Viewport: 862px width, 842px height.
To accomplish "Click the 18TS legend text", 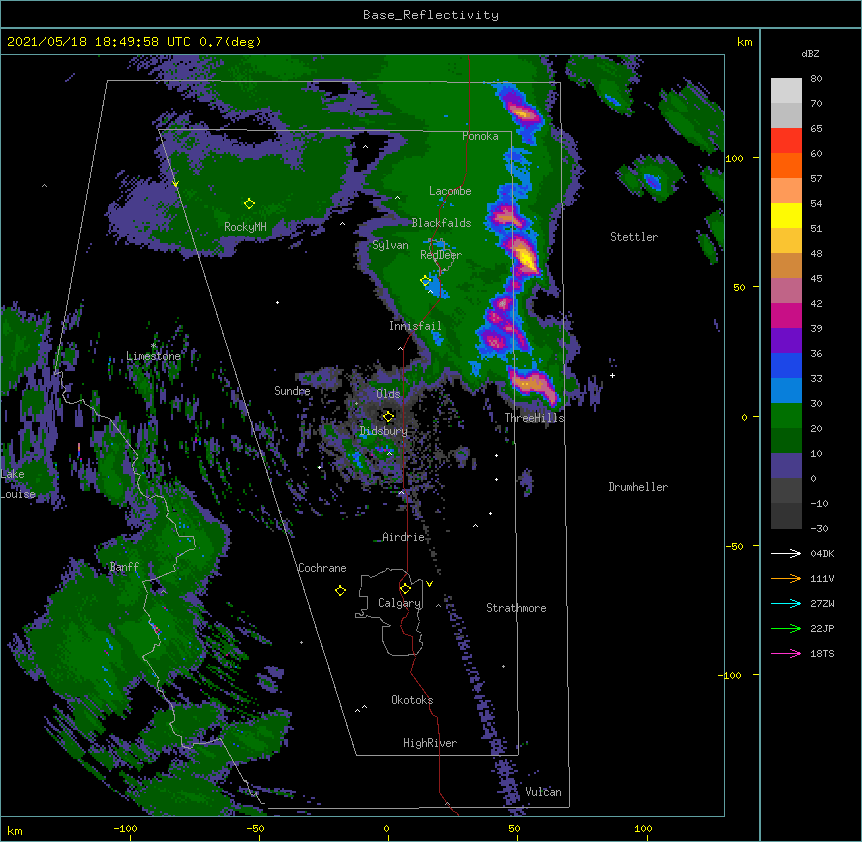I will pyautogui.click(x=822, y=653).
